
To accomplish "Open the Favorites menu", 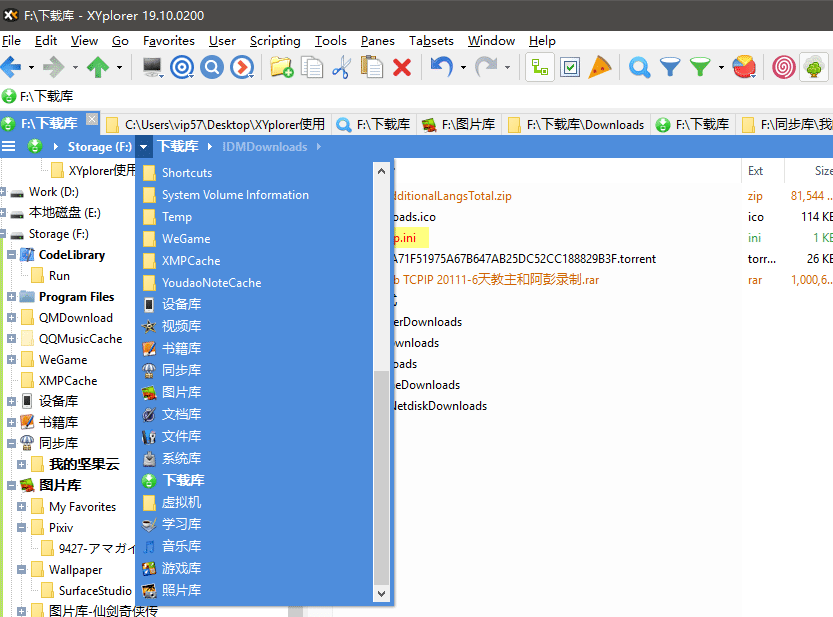I will [168, 41].
